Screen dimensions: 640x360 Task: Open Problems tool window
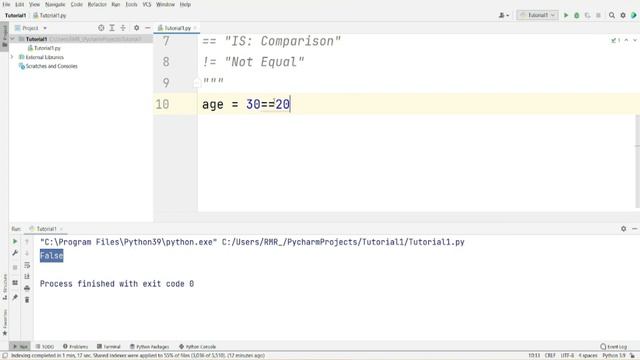coord(76,347)
